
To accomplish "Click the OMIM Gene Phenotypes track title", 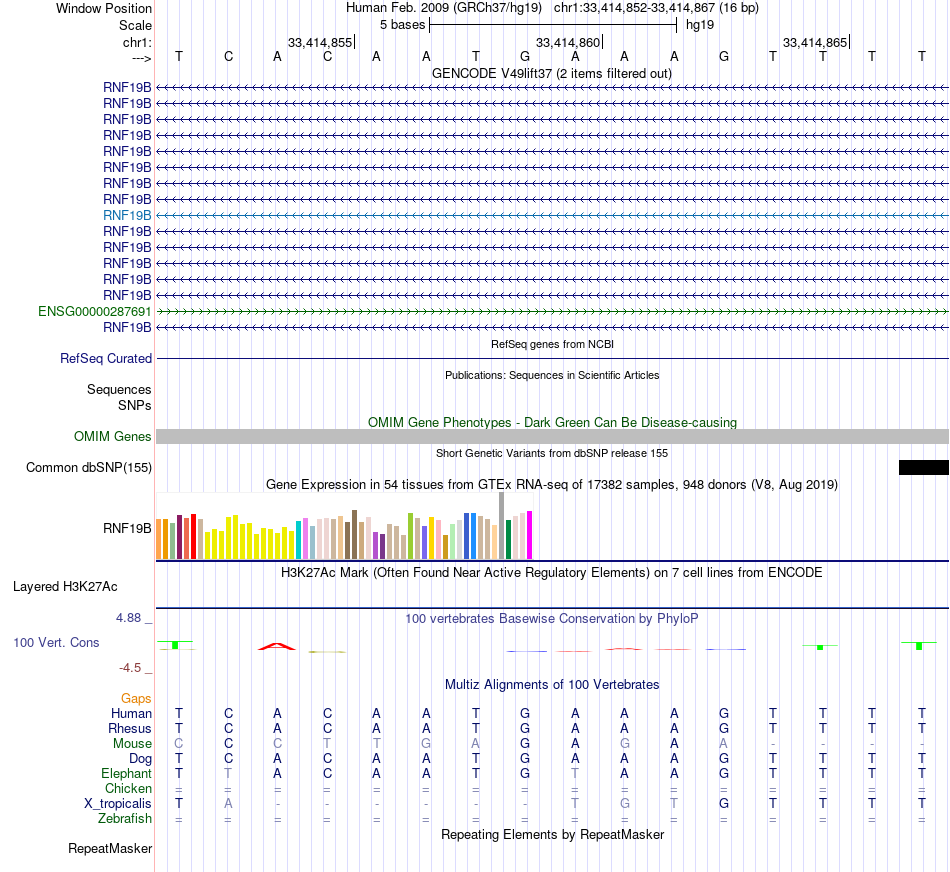I will coord(552,422).
